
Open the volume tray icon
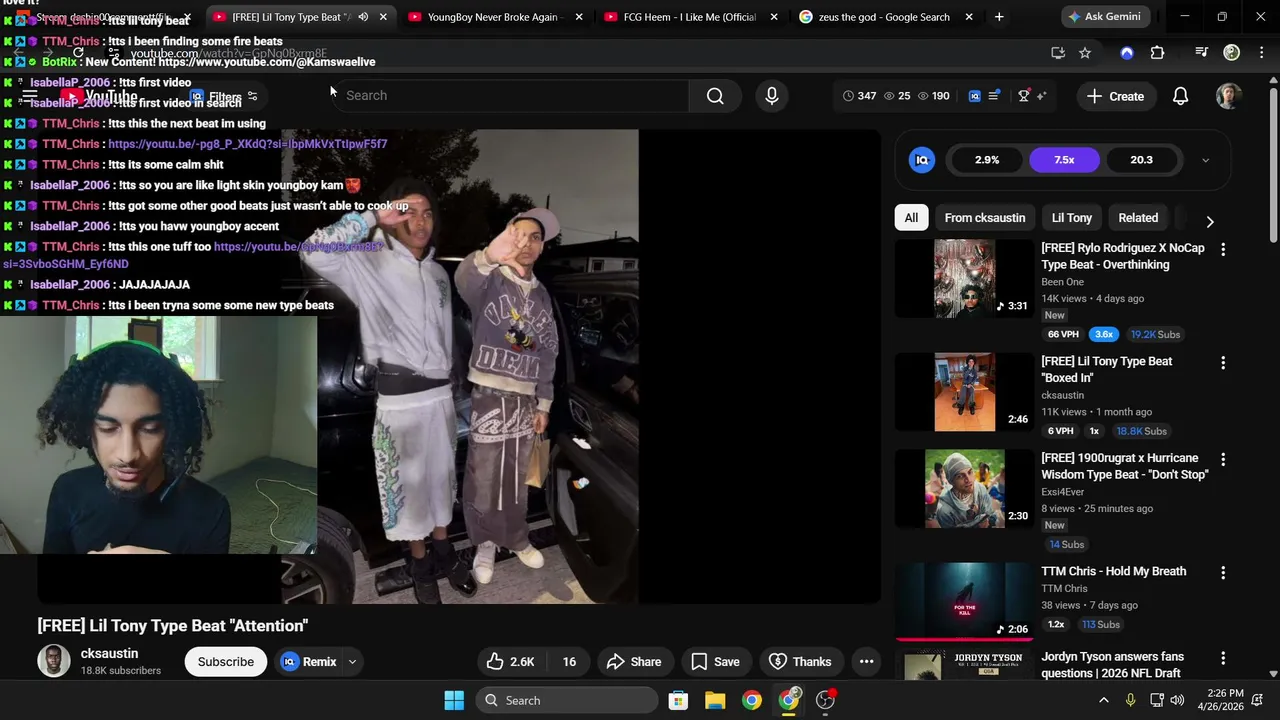1177,700
